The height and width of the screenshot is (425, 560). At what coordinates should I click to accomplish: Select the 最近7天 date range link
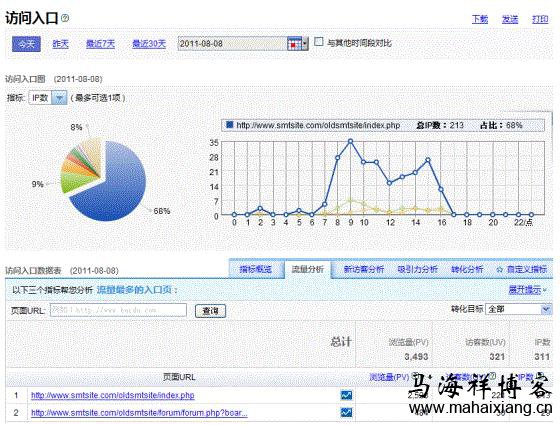(100, 44)
